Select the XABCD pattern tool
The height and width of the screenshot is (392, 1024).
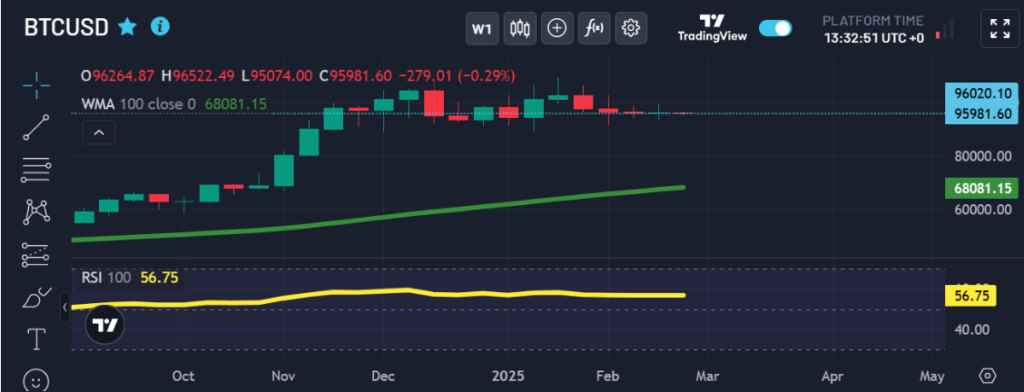tap(36, 212)
